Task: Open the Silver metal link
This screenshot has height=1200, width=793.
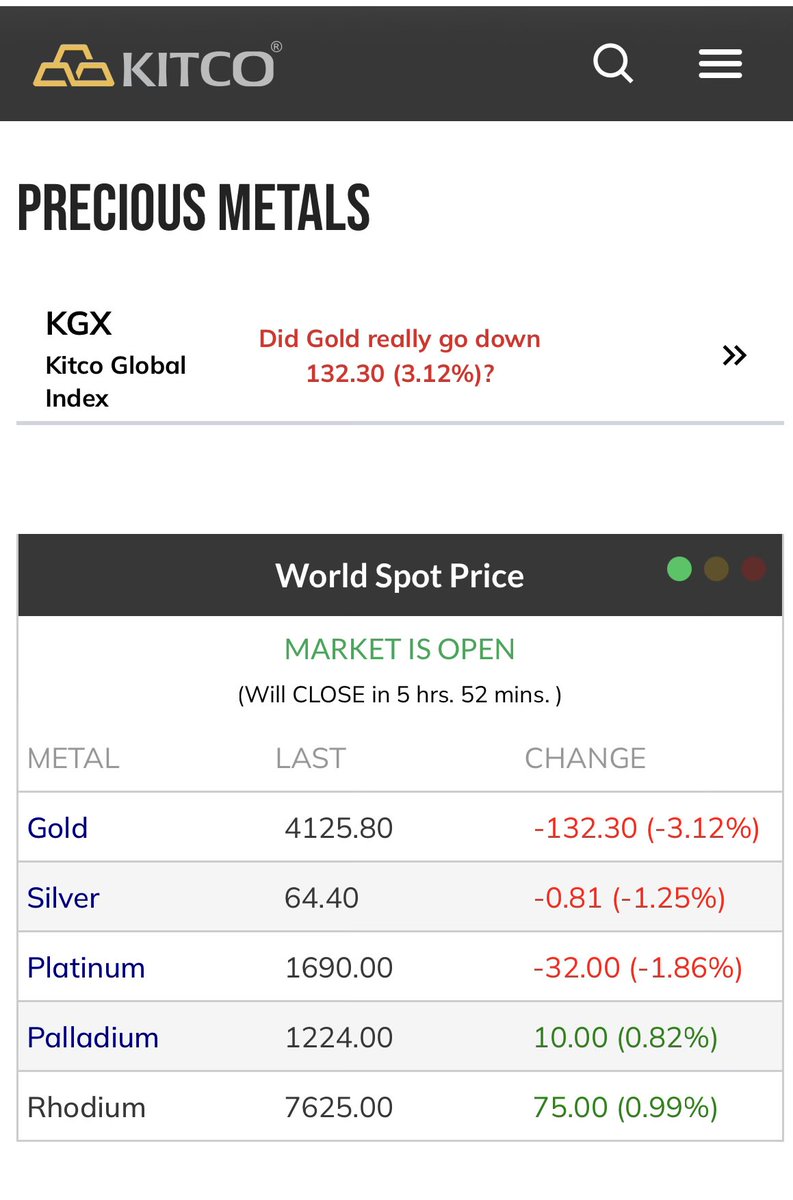Action: 63,898
